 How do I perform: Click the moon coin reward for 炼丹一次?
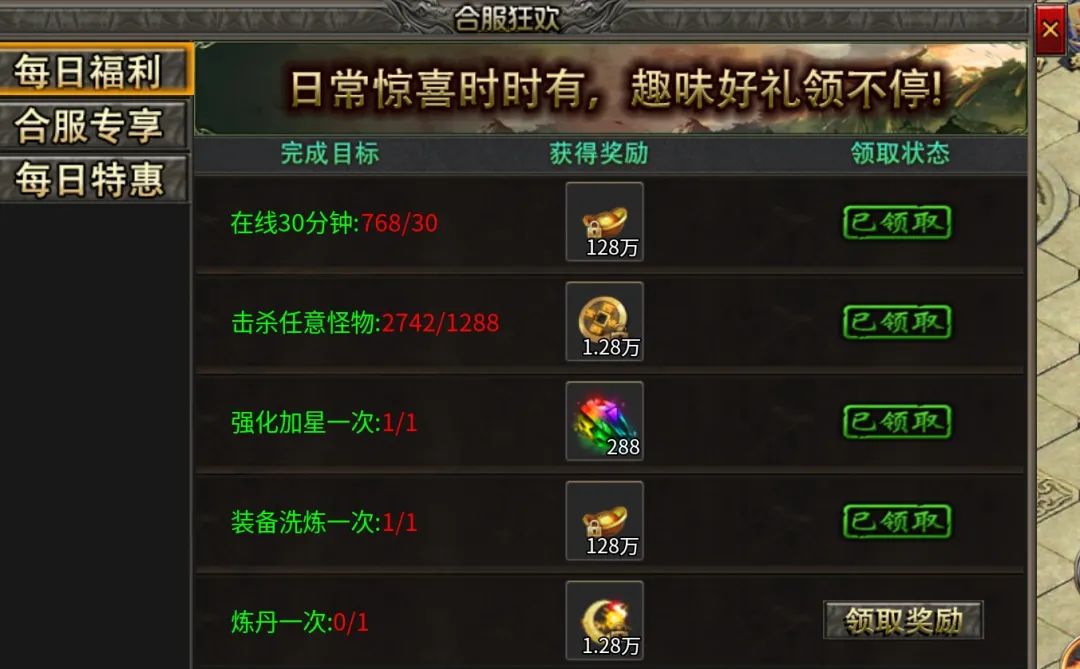point(605,620)
